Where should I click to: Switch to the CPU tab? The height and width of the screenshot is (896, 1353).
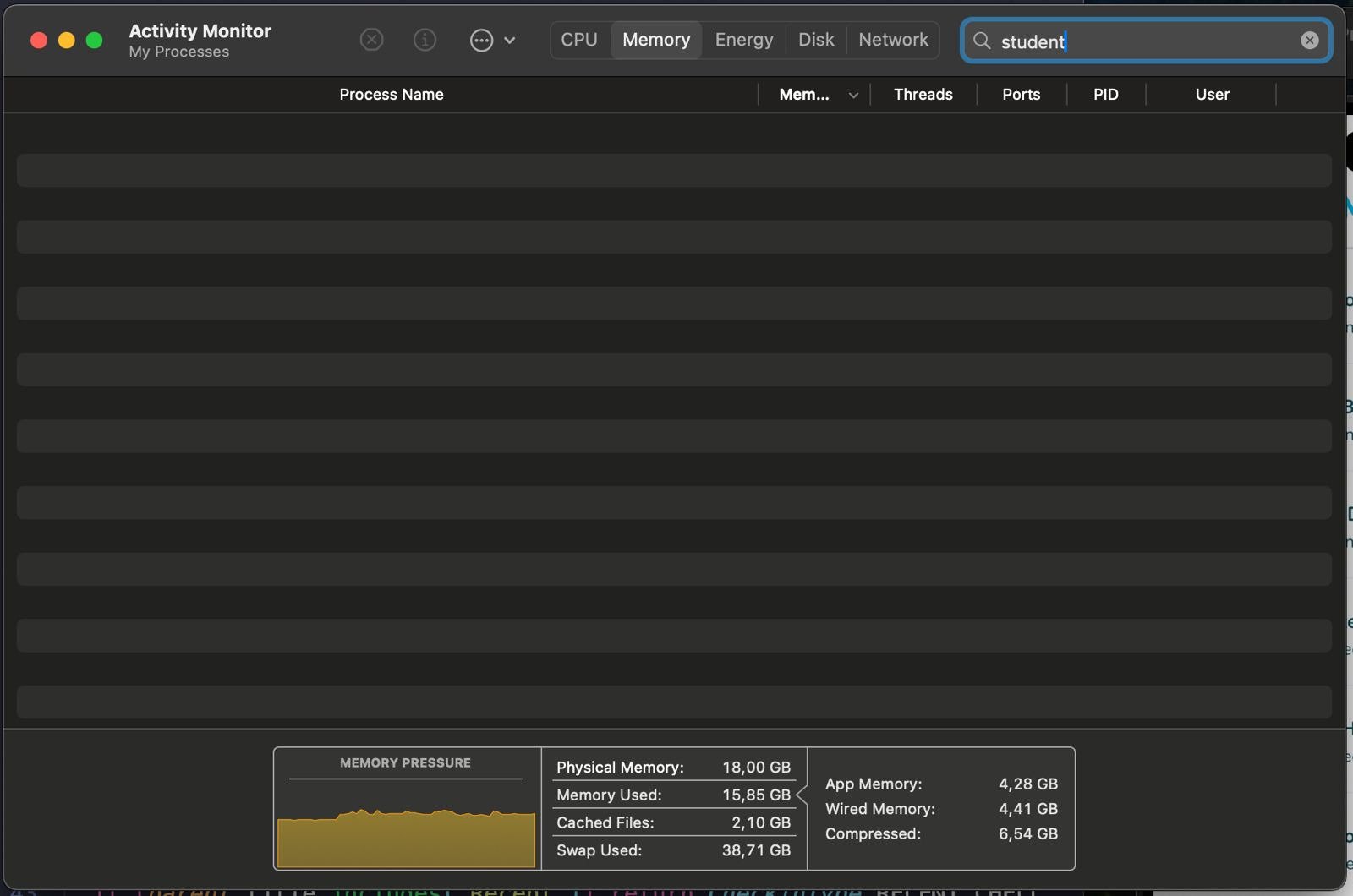579,40
